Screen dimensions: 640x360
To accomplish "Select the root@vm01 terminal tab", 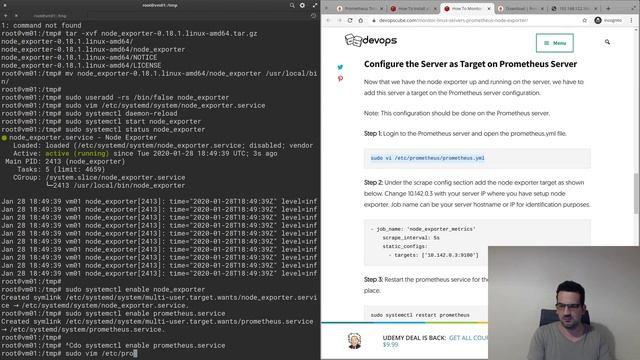I will pyautogui.click(x=50, y=16).
